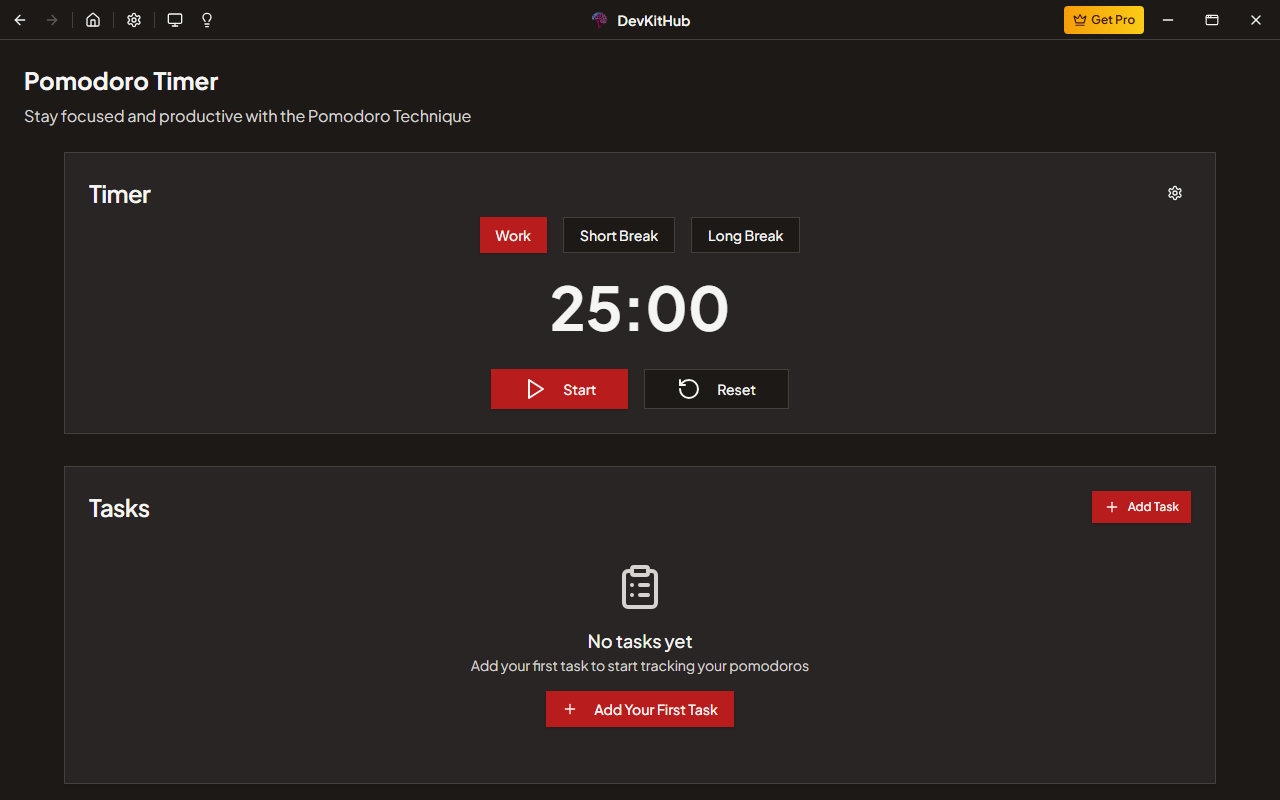Switch to Short Break mode
The width and height of the screenshot is (1280, 800).
tap(619, 235)
